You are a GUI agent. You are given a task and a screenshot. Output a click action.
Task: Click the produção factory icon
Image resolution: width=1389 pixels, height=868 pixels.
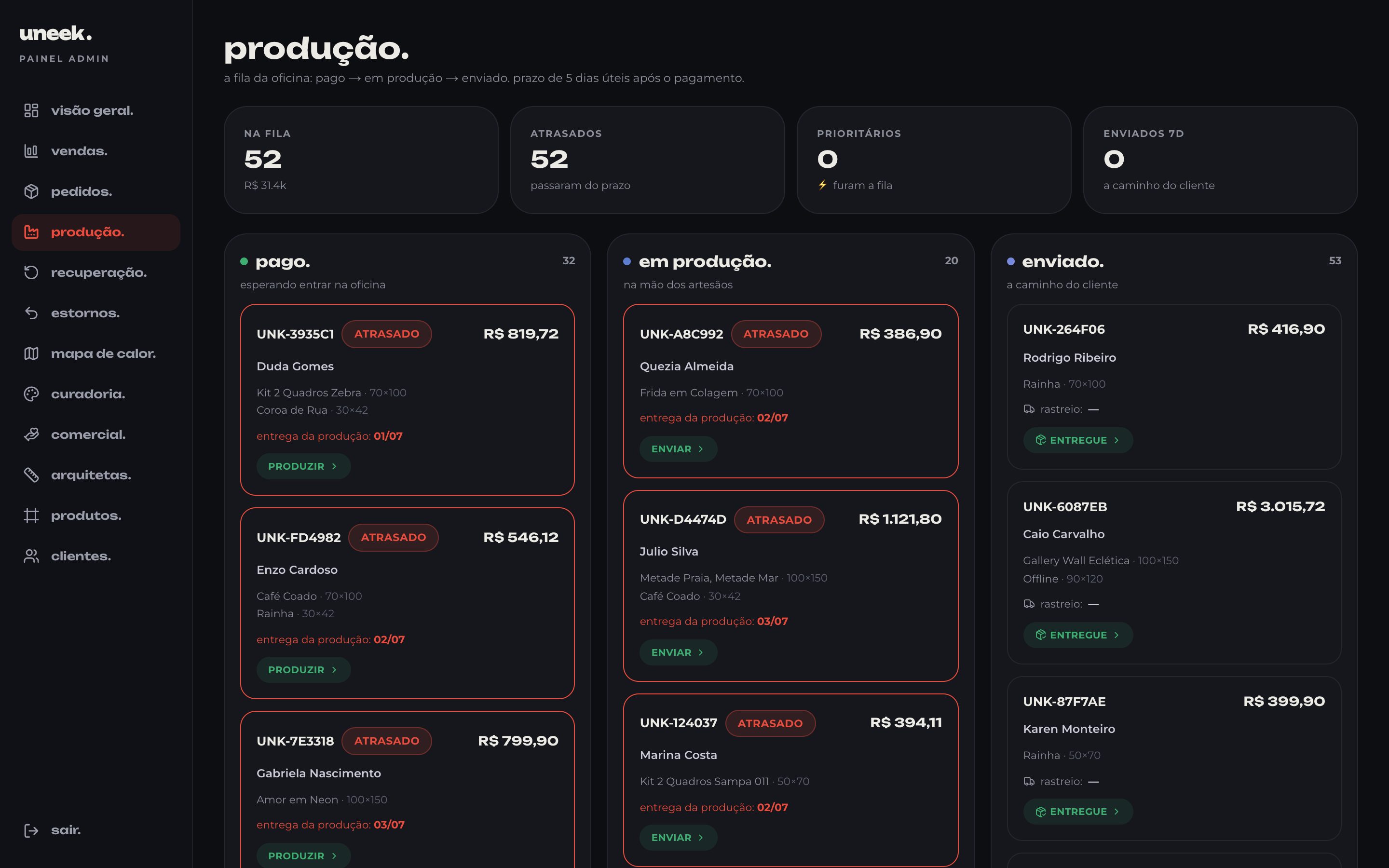(31, 232)
